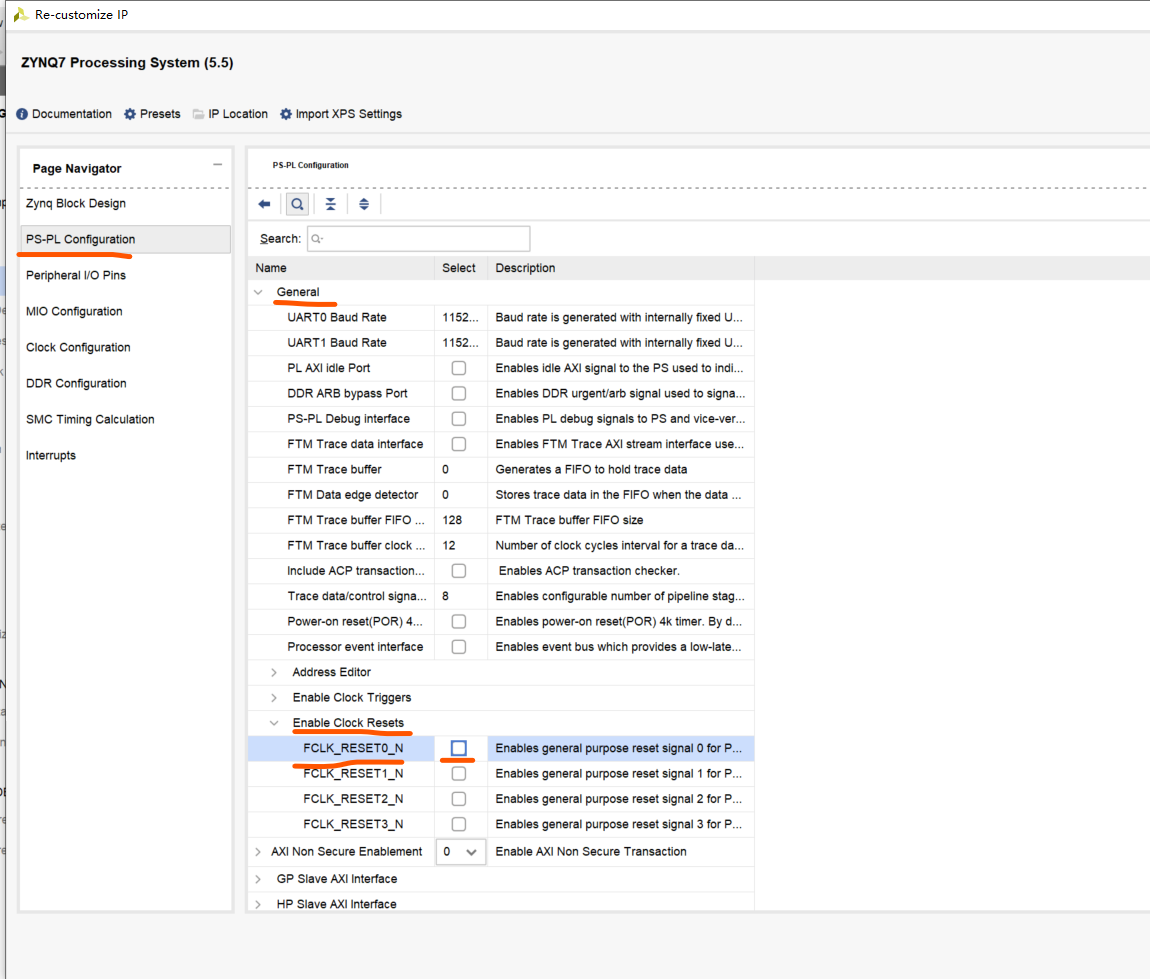Click the Collapse All toolbar icon
The height and width of the screenshot is (979, 1150).
coord(330,204)
